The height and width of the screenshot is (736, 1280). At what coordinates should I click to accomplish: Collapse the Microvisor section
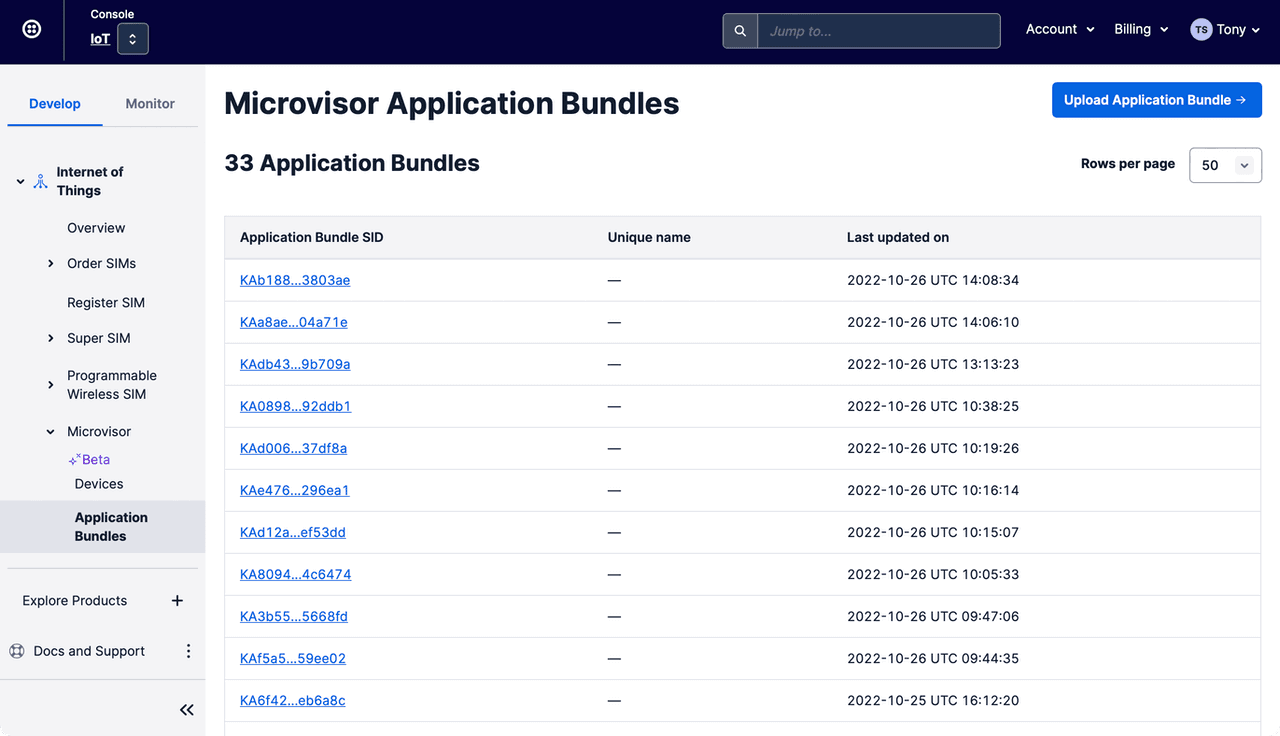50,431
